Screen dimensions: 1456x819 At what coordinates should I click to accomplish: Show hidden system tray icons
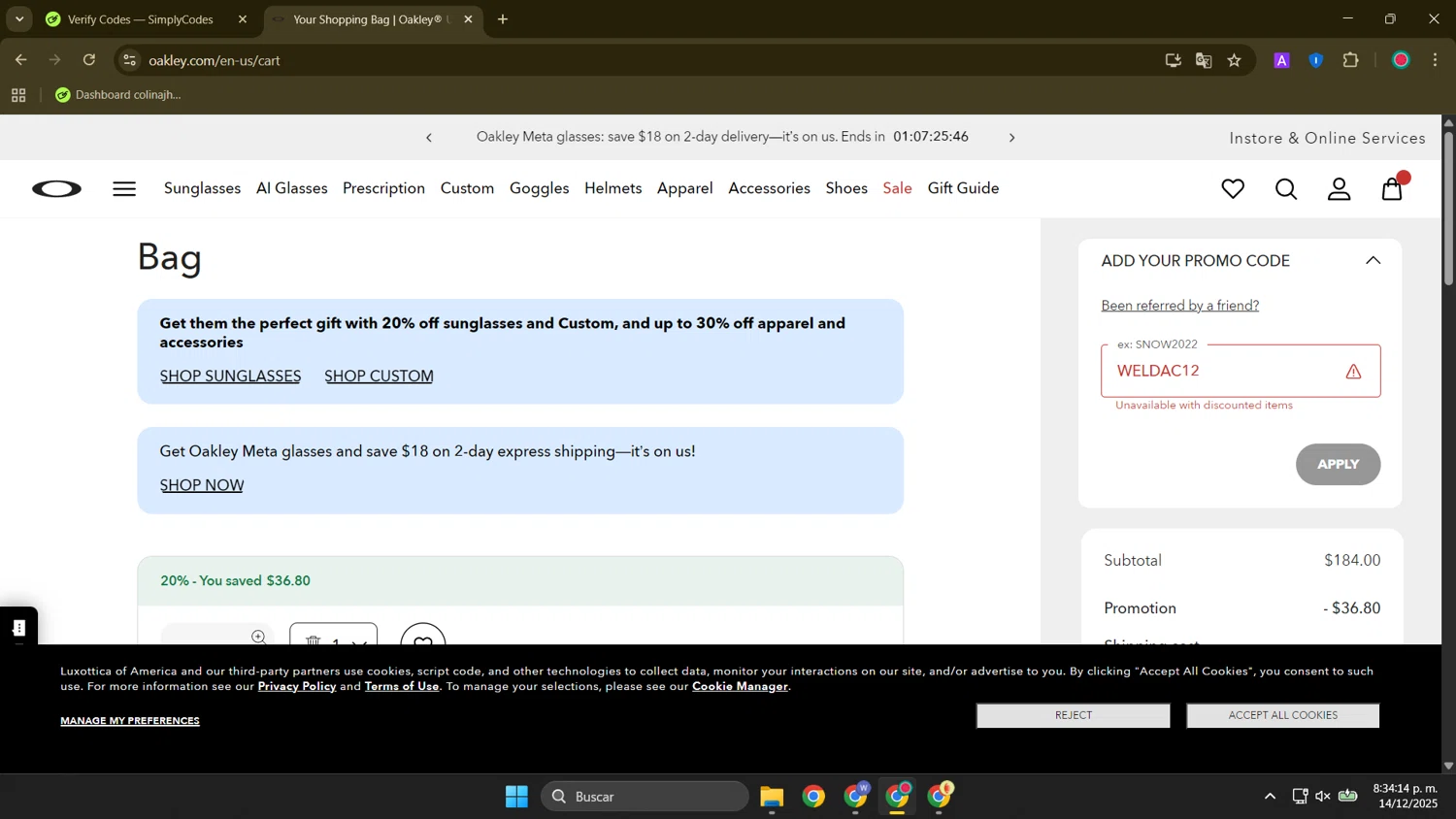[1270, 797]
